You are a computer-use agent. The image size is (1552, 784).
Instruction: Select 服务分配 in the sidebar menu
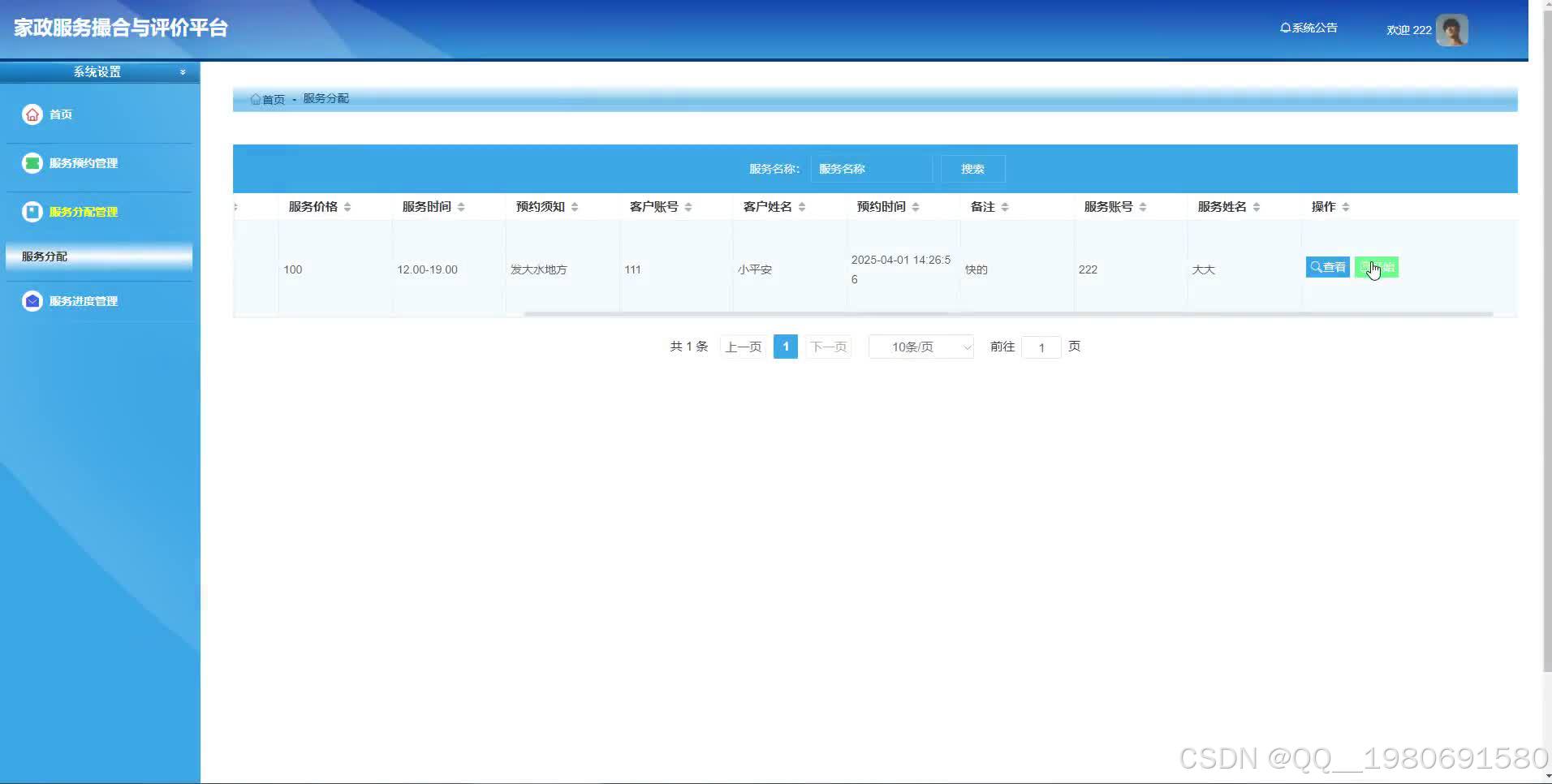(43, 256)
